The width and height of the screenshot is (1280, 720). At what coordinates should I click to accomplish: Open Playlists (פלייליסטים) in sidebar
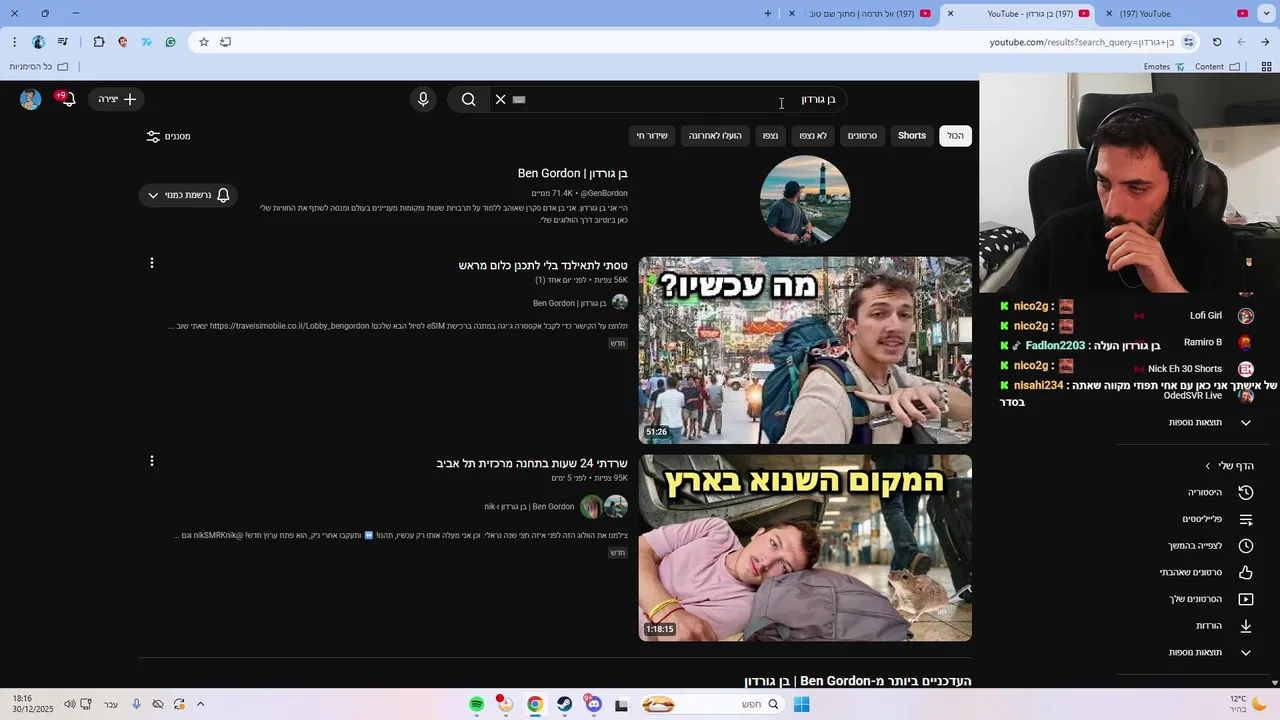click(1217, 519)
